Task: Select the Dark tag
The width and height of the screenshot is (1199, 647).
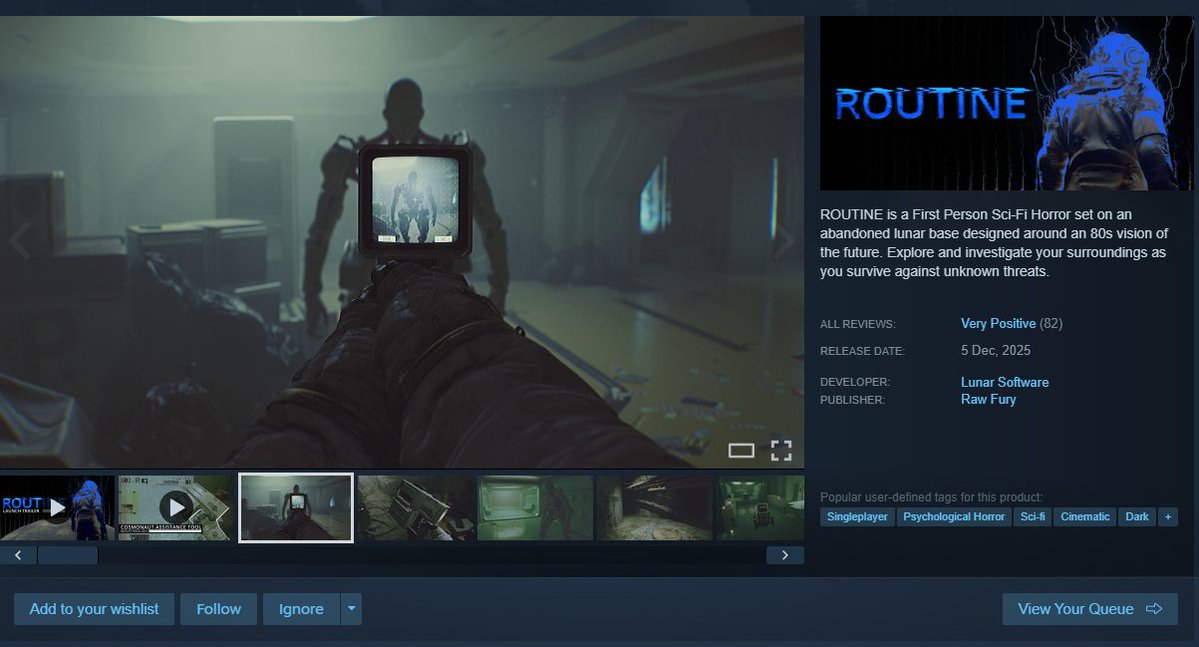Action: pos(1136,517)
